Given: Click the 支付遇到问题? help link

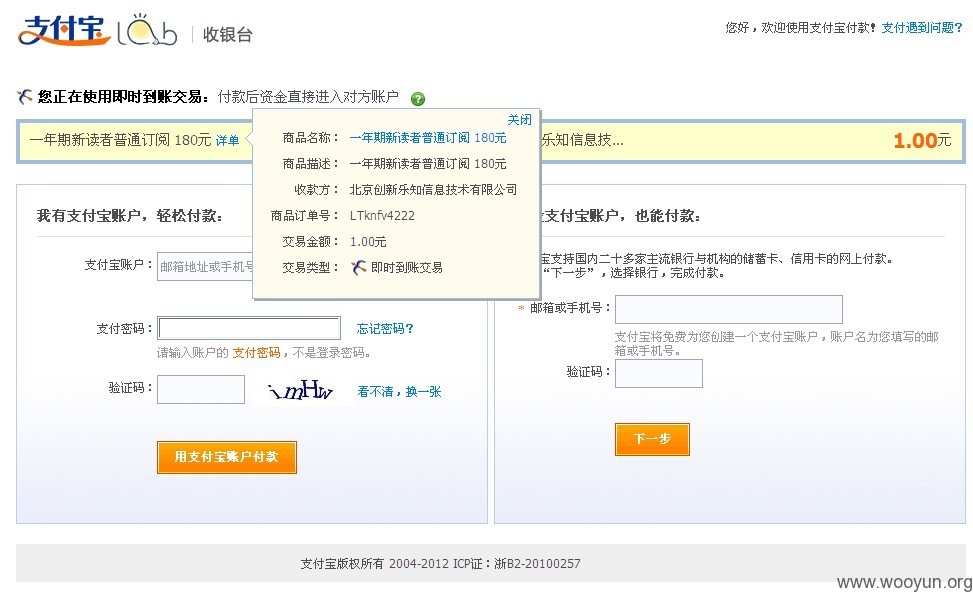Looking at the screenshot, I should coord(921,27).
